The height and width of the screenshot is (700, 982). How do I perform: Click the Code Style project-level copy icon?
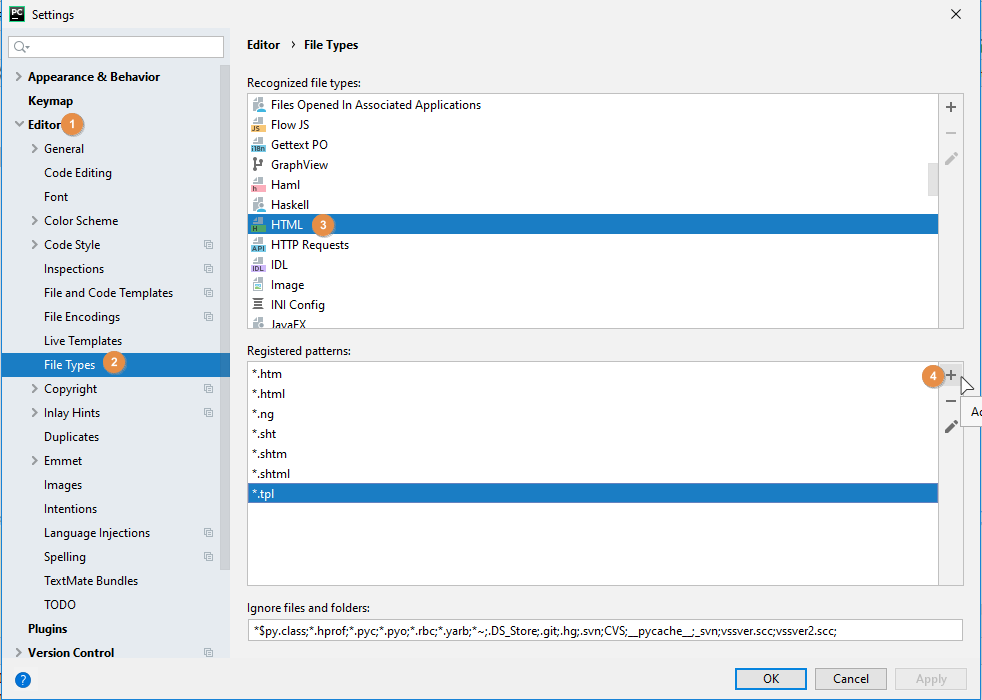(209, 245)
